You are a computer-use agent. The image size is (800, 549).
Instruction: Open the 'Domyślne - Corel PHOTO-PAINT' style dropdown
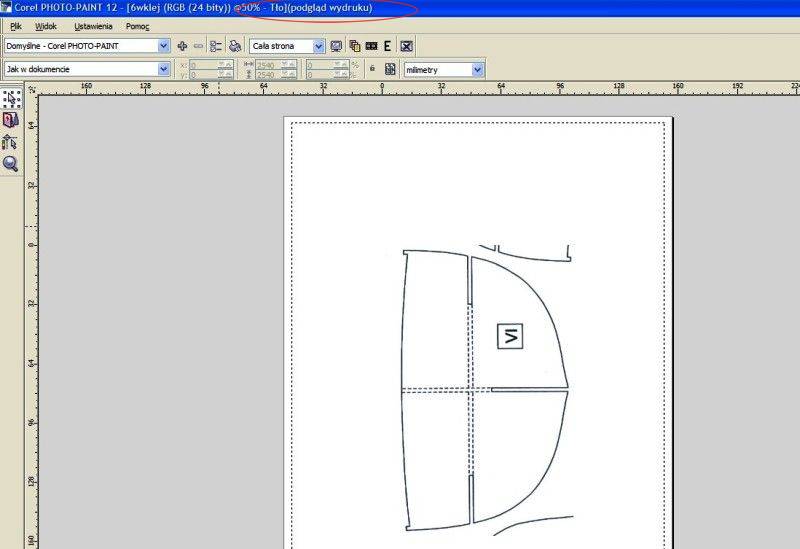click(164, 46)
